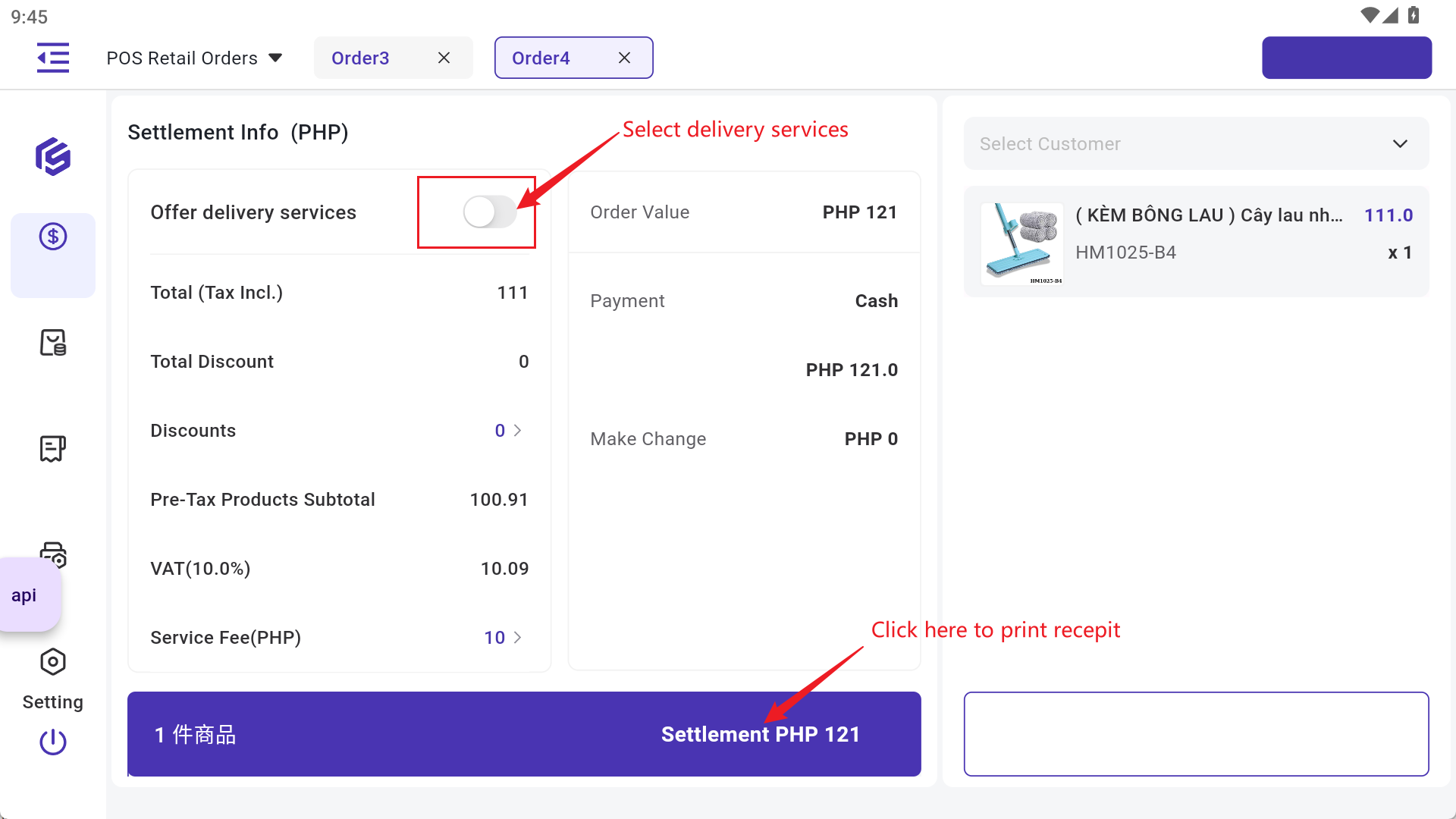Open the receipt notes icon
The image size is (1456, 819).
click(53, 448)
